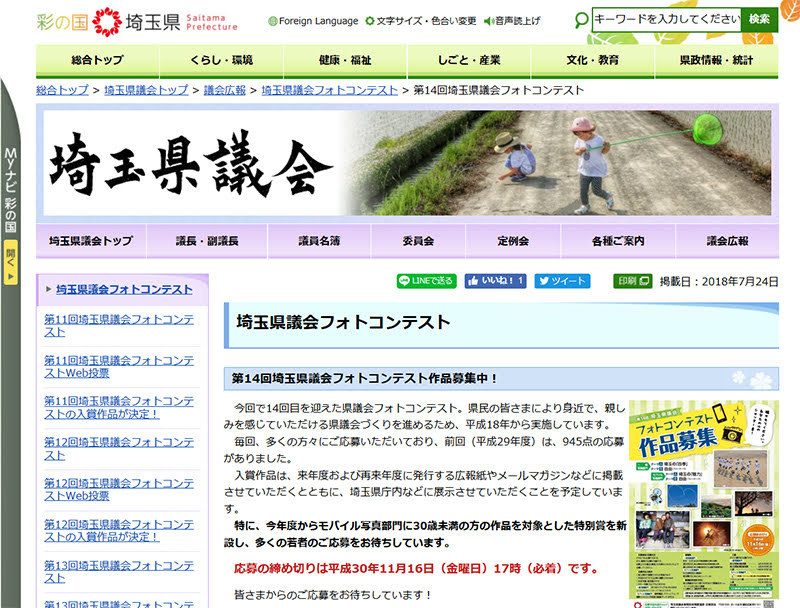Image resolution: width=800 pixels, height=608 pixels.
Task: Click the Twitter ツイート button
Action: click(x=562, y=281)
